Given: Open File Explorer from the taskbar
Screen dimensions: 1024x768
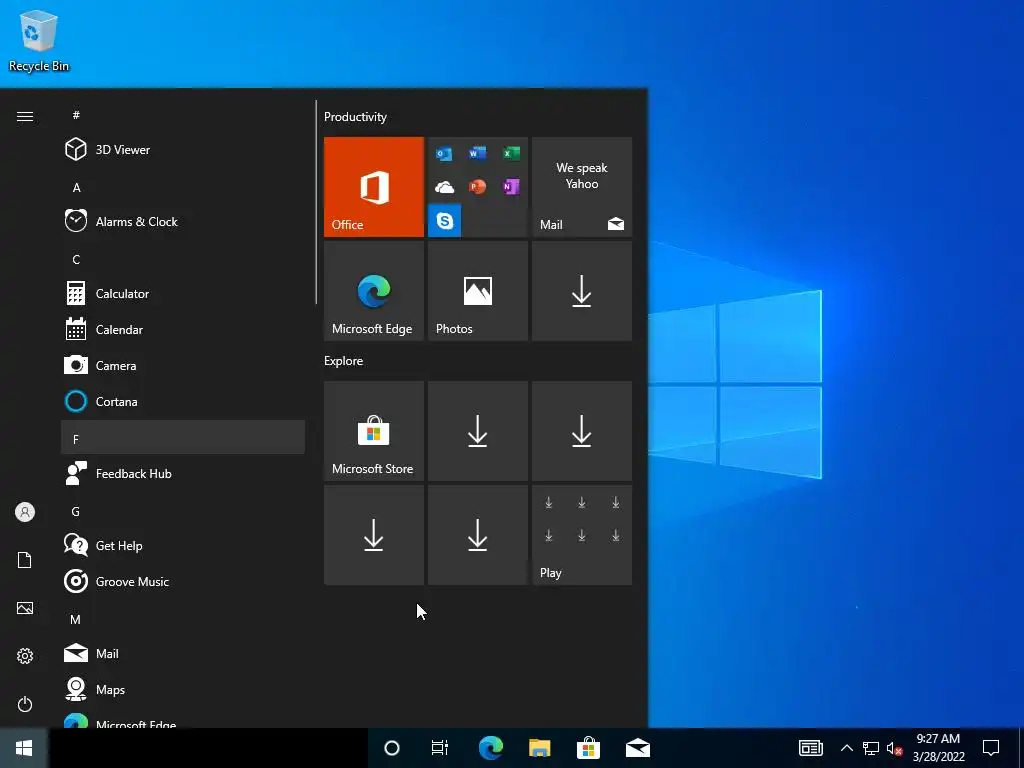Looking at the screenshot, I should tap(539, 748).
